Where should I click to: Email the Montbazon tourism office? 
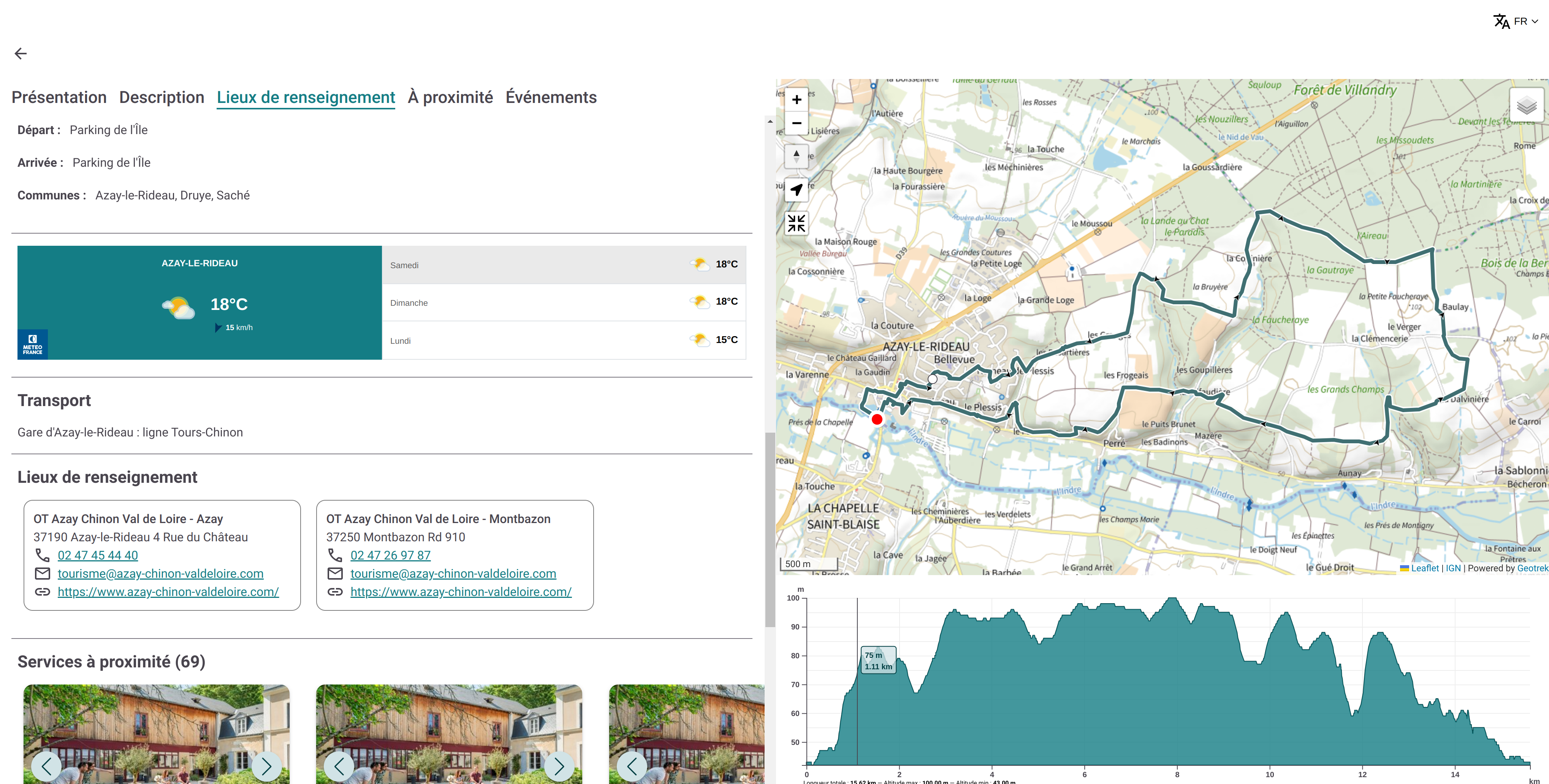(453, 574)
